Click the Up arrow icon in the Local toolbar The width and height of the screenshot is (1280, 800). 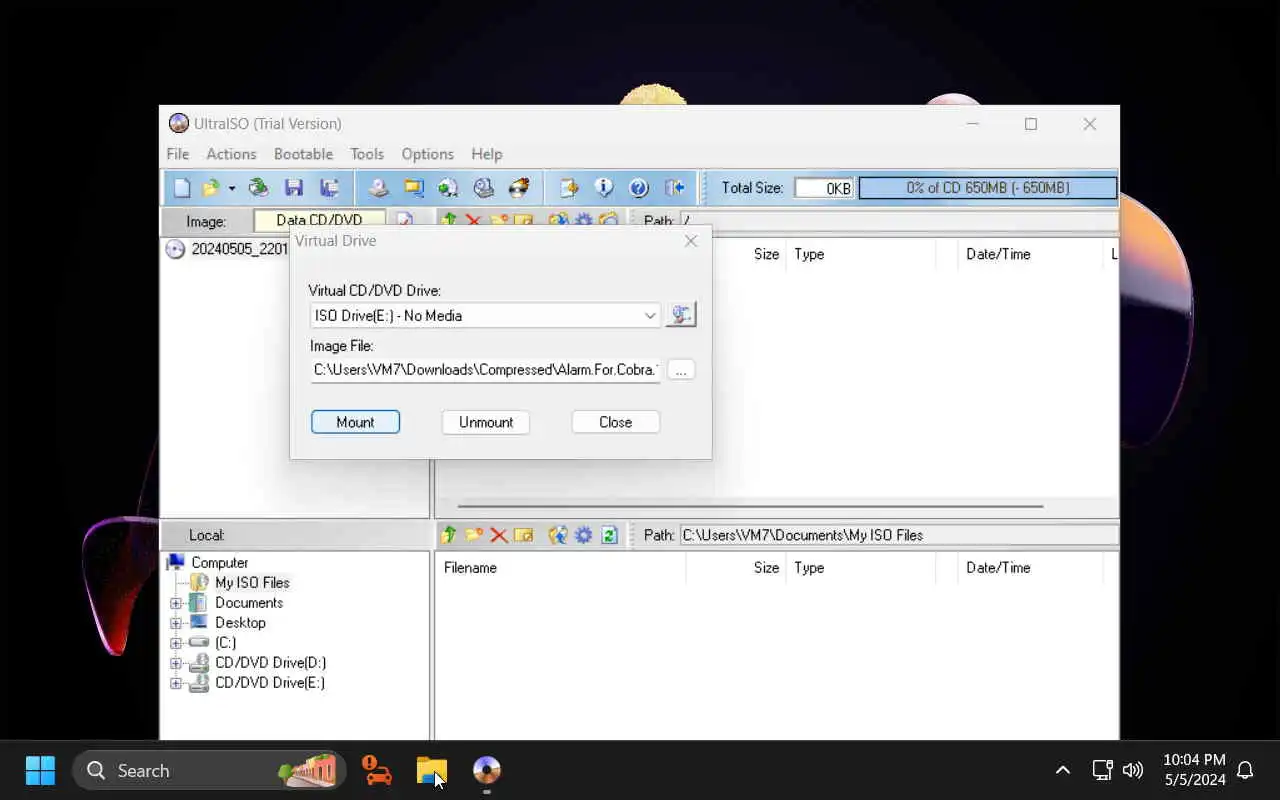click(x=449, y=535)
